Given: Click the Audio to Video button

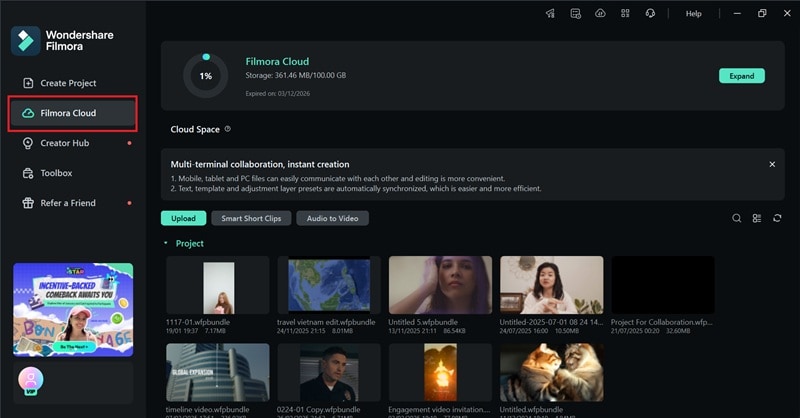Looking at the screenshot, I should [x=332, y=218].
